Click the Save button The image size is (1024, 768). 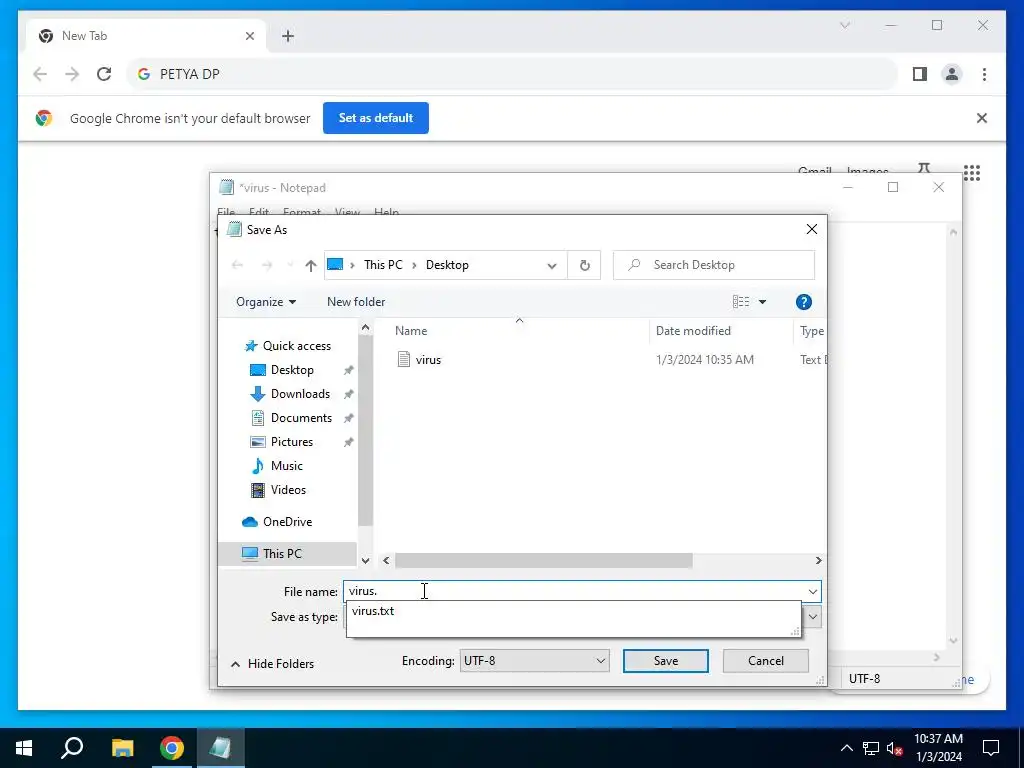pyautogui.click(x=665, y=661)
